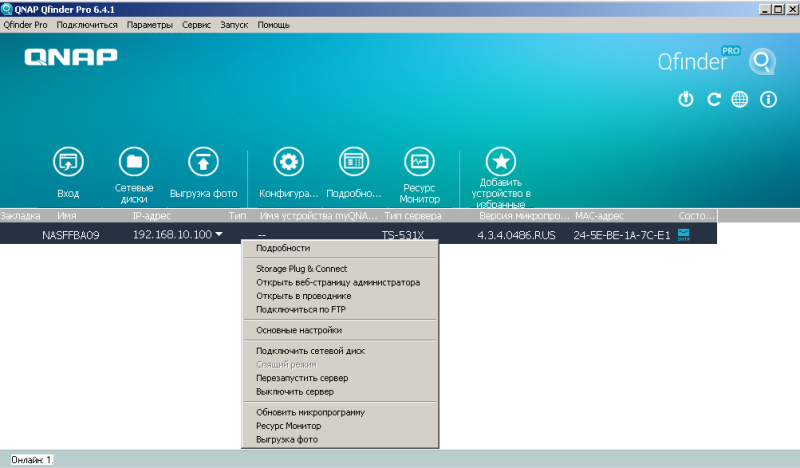
Task: Click the Подробно details icon
Action: [354, 162]
